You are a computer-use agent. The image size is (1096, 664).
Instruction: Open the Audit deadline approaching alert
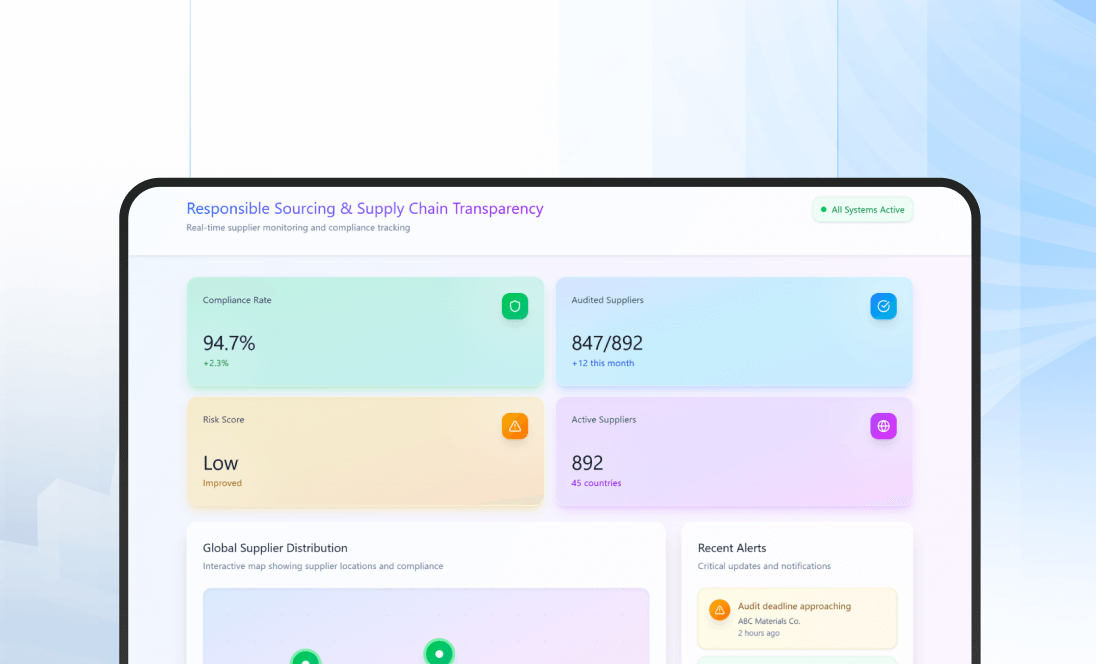pyautogui.click(x=797, y=618)
